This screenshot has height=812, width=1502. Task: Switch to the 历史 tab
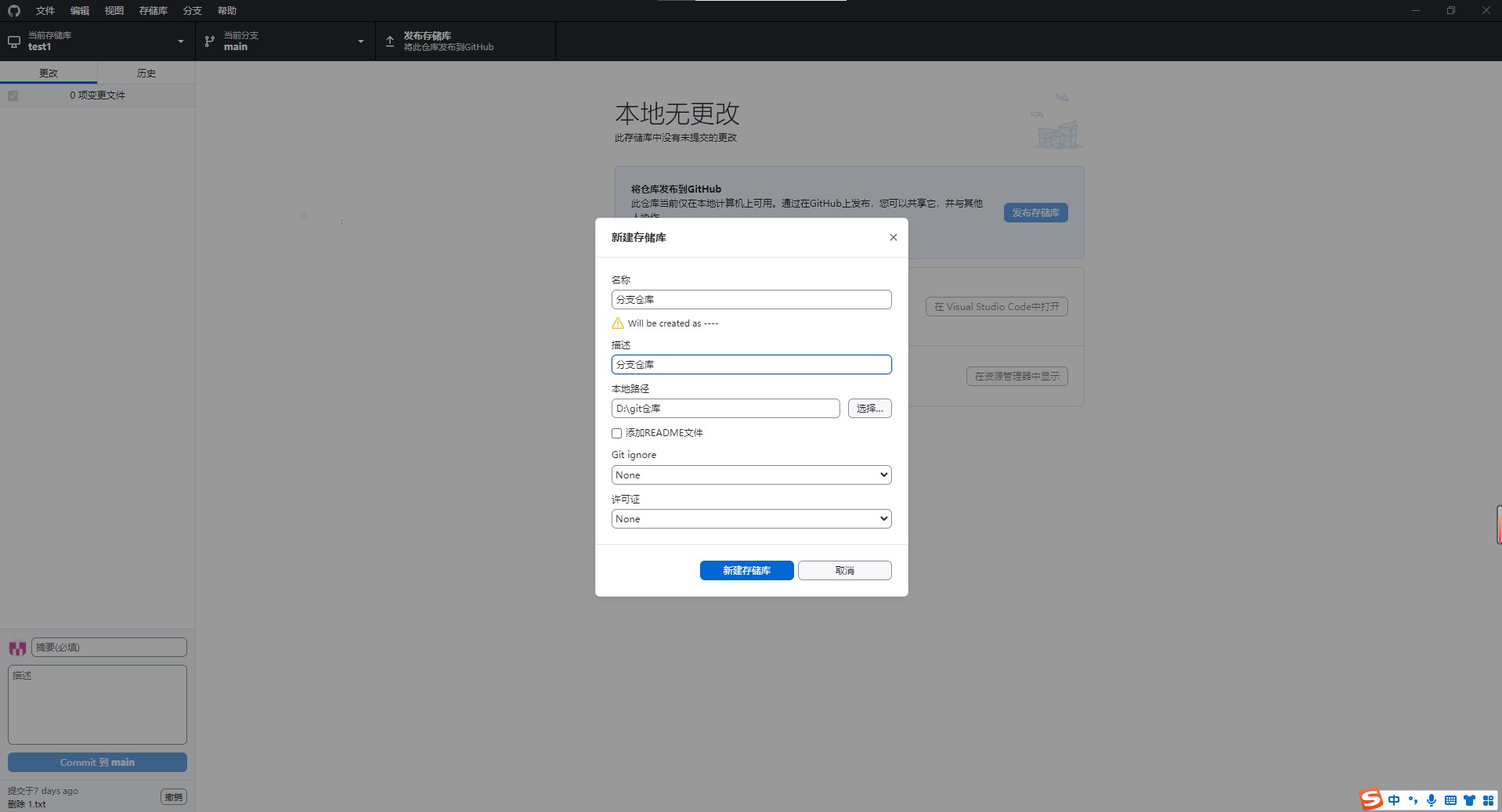(x=146, y=73)
